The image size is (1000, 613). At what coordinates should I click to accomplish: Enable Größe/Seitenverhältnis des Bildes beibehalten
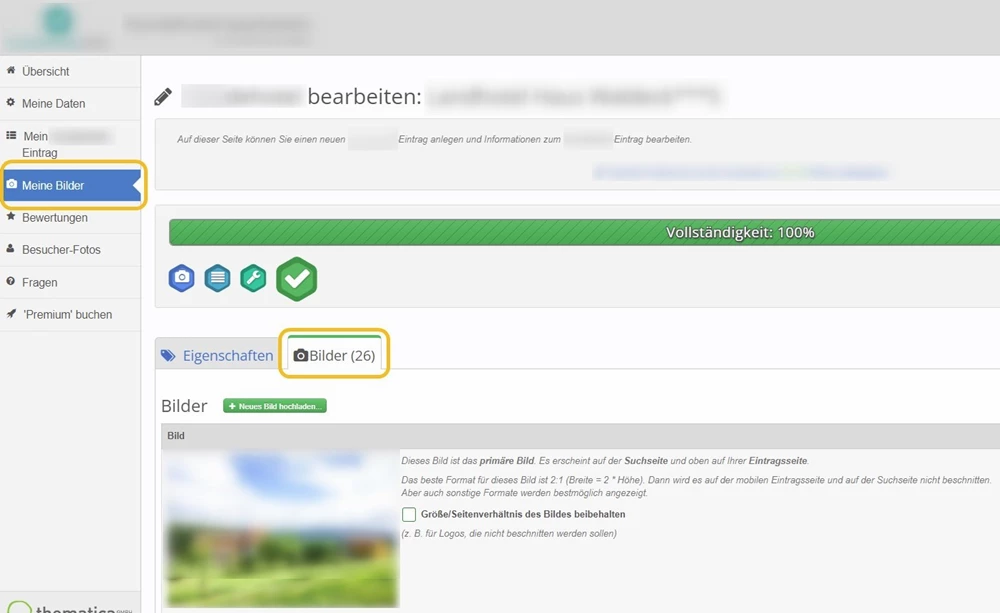[408, 513]
